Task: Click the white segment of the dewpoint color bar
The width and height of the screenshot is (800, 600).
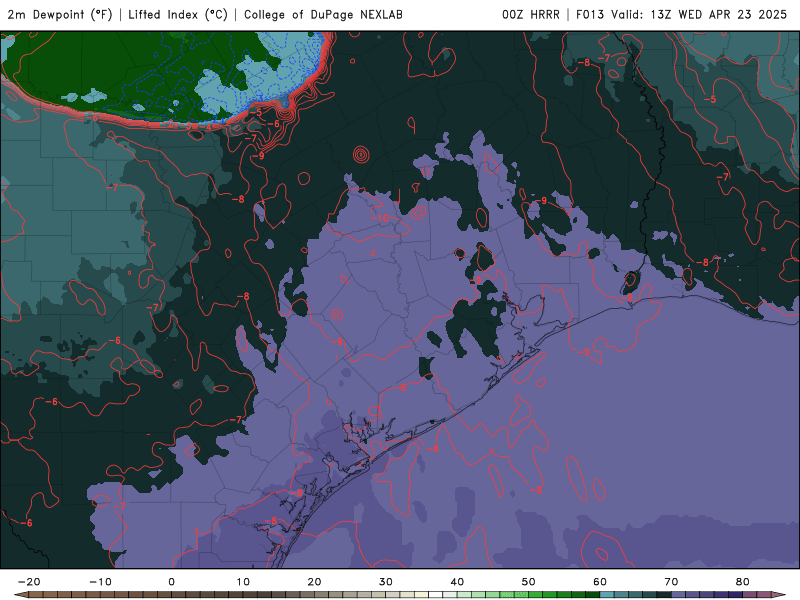Action: 436,595
